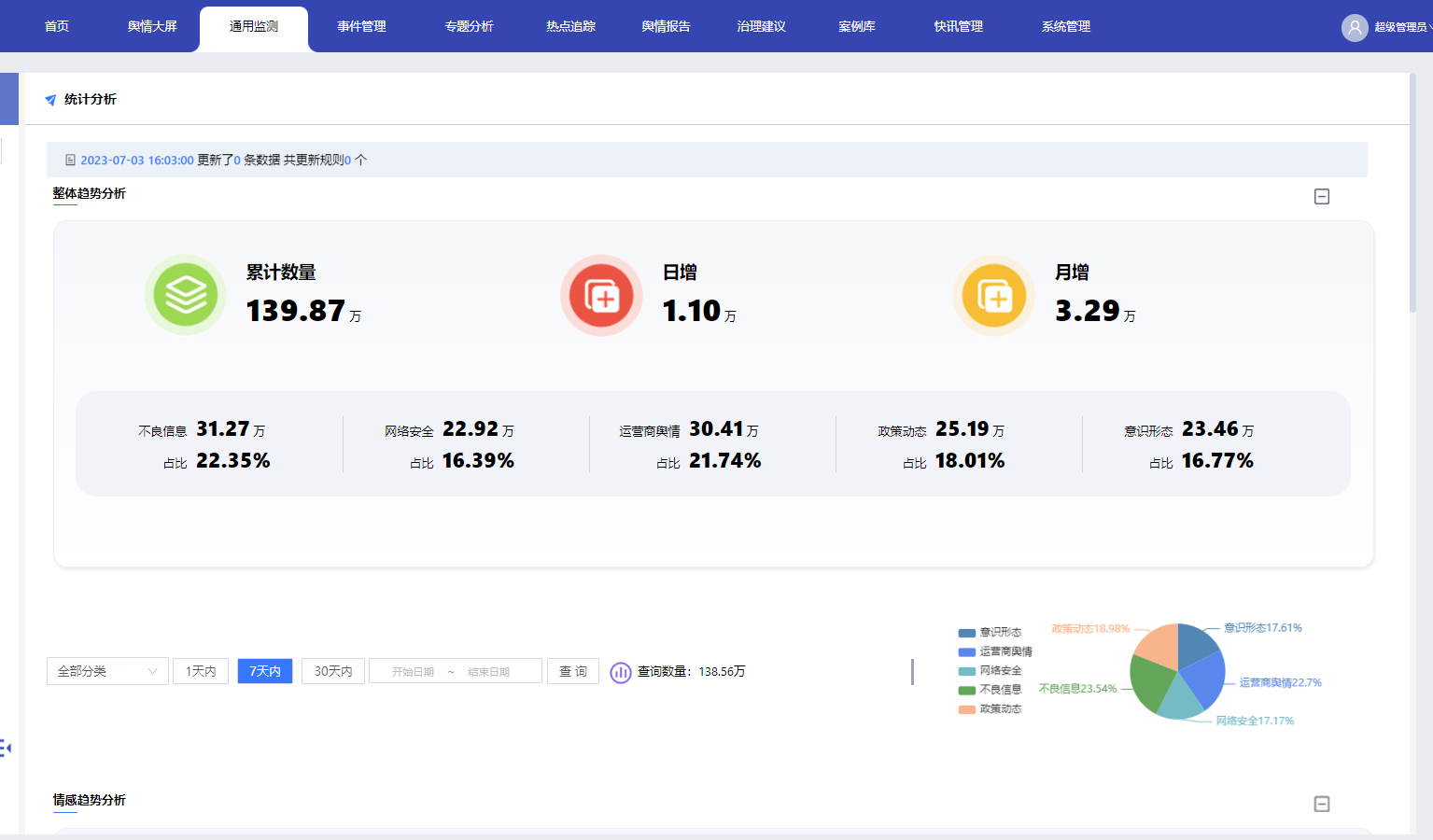Click the 不良信息 31.27 万 value
The height and width of the screenshot is (840, 1433).
(231, 429)
